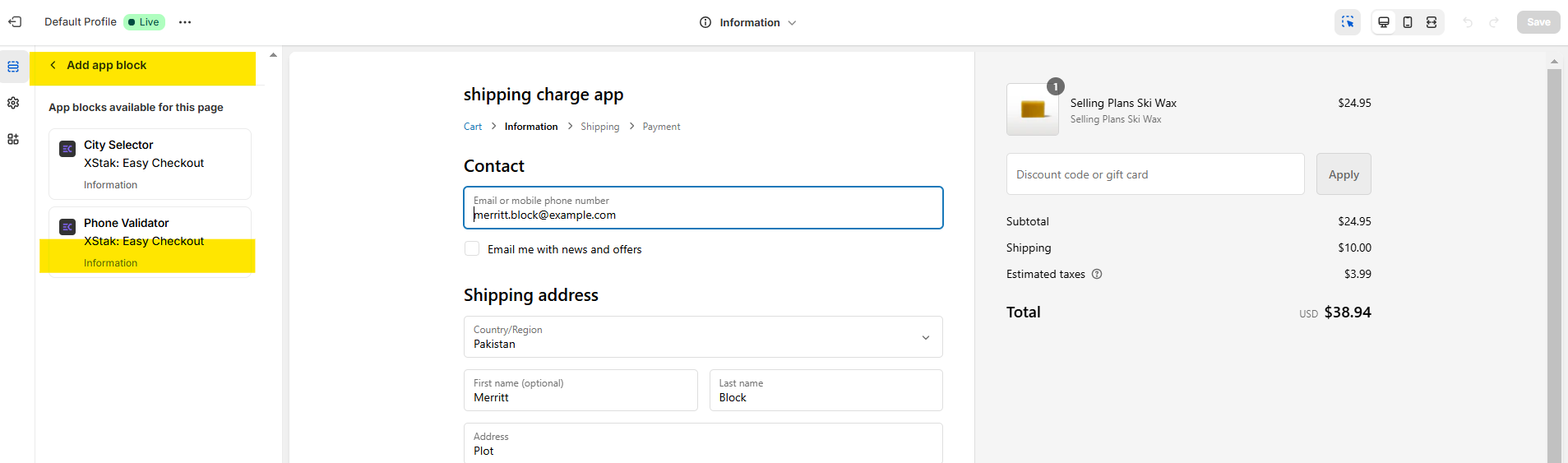Screen dimensions: 1568x463
Task: Open the Apps icon in sidebar
Action: [13, 139]
